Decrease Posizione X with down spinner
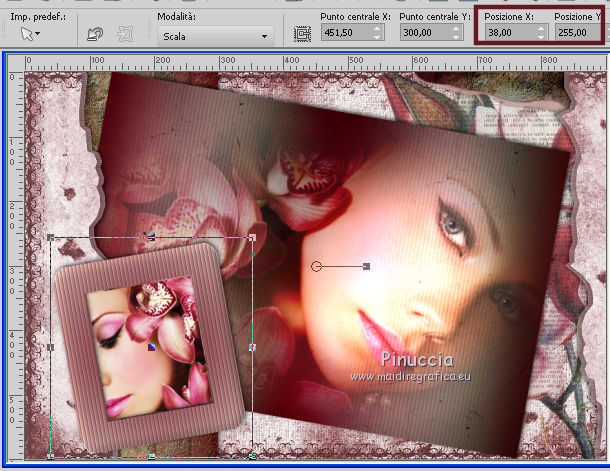This screenshot has width=610, height=471. pyautogui.click(x=542, y=37)
